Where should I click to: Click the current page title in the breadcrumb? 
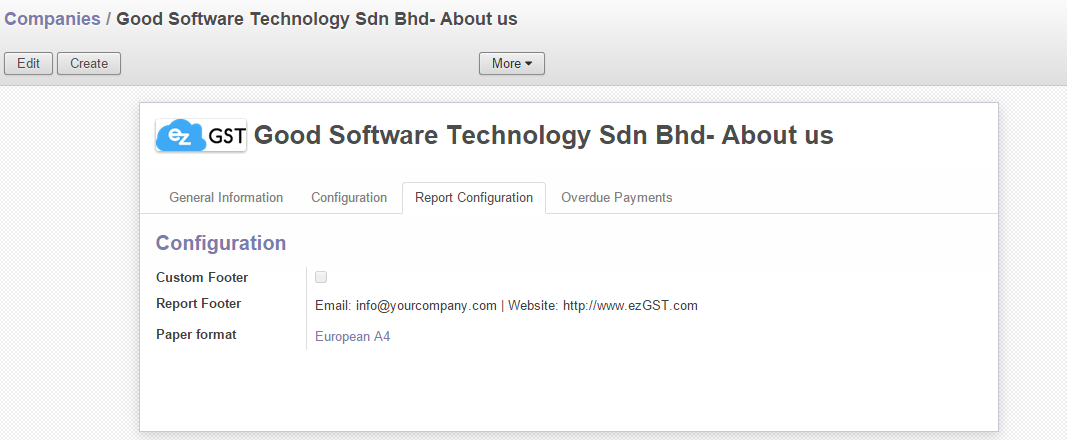click(317, 19)
